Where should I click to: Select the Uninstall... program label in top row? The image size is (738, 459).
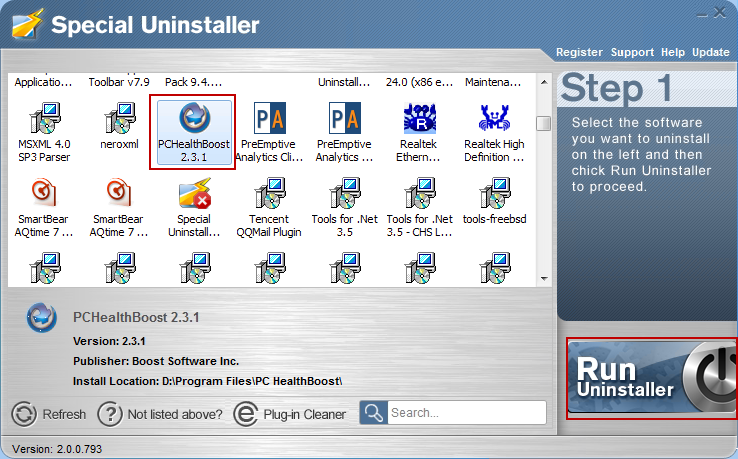(344, 82)
